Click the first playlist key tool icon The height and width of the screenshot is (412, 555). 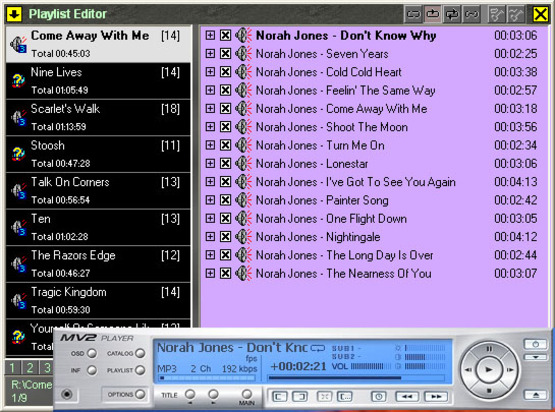(496, 14)
